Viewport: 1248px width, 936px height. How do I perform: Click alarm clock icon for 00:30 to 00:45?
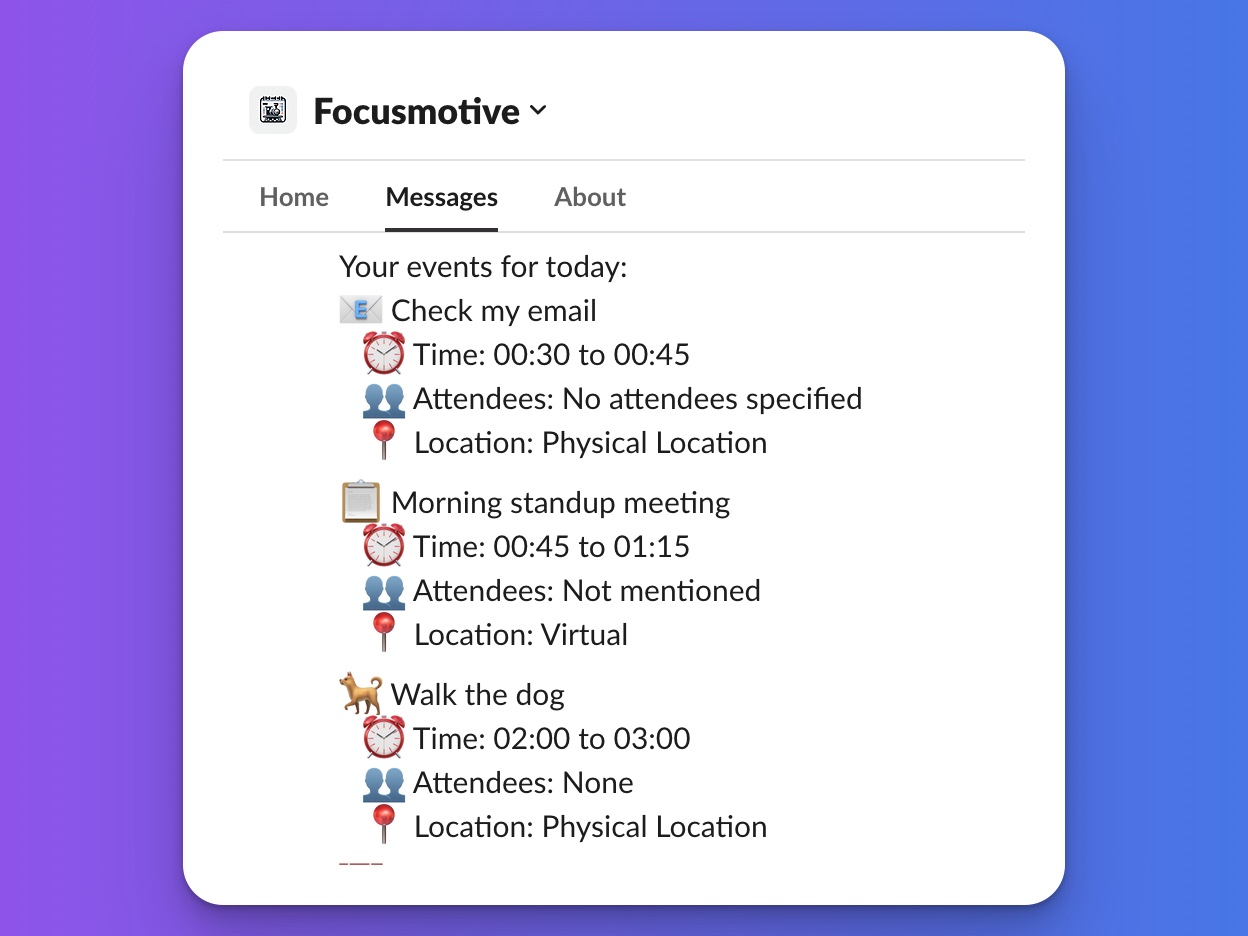coord(383,354)
